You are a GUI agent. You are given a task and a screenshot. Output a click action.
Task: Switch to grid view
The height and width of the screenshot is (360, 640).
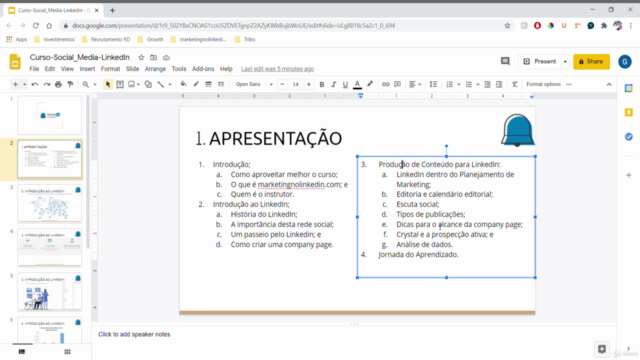click(x=67, y=351)
